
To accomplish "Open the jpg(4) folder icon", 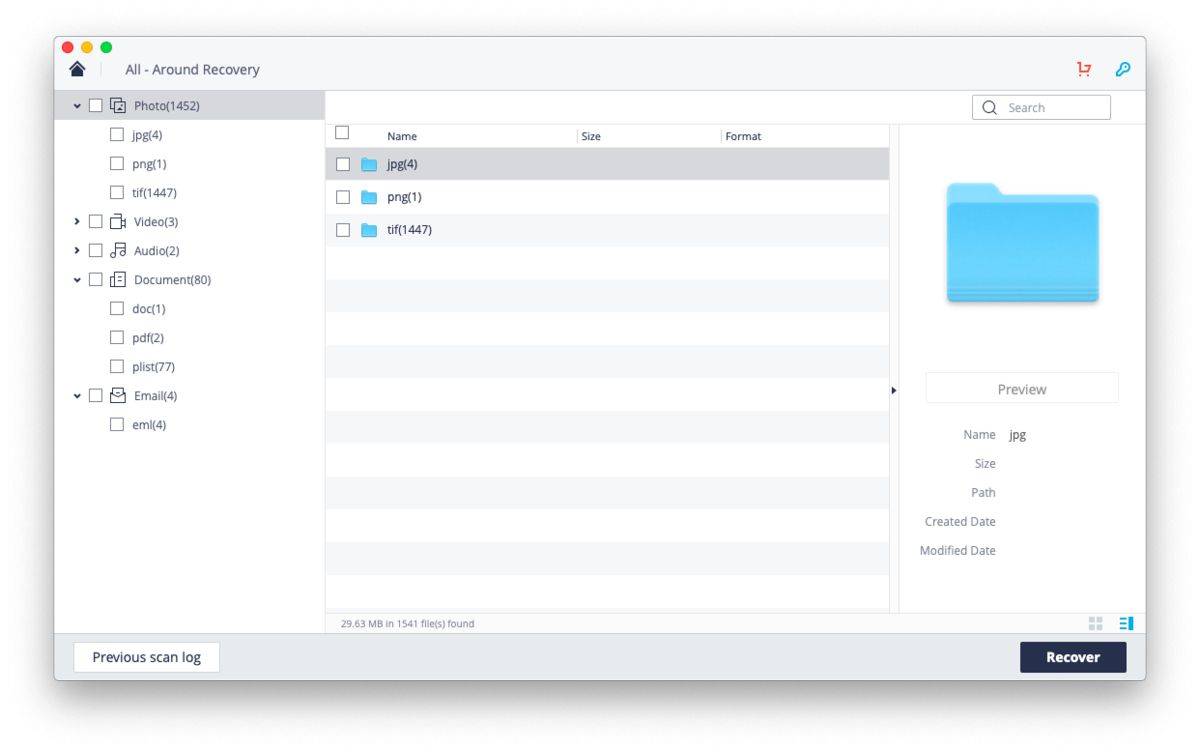I will (368, 163).
